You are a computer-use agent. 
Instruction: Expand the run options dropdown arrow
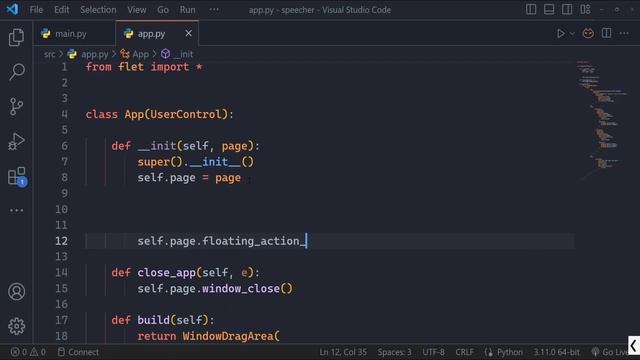pos(572,34)
